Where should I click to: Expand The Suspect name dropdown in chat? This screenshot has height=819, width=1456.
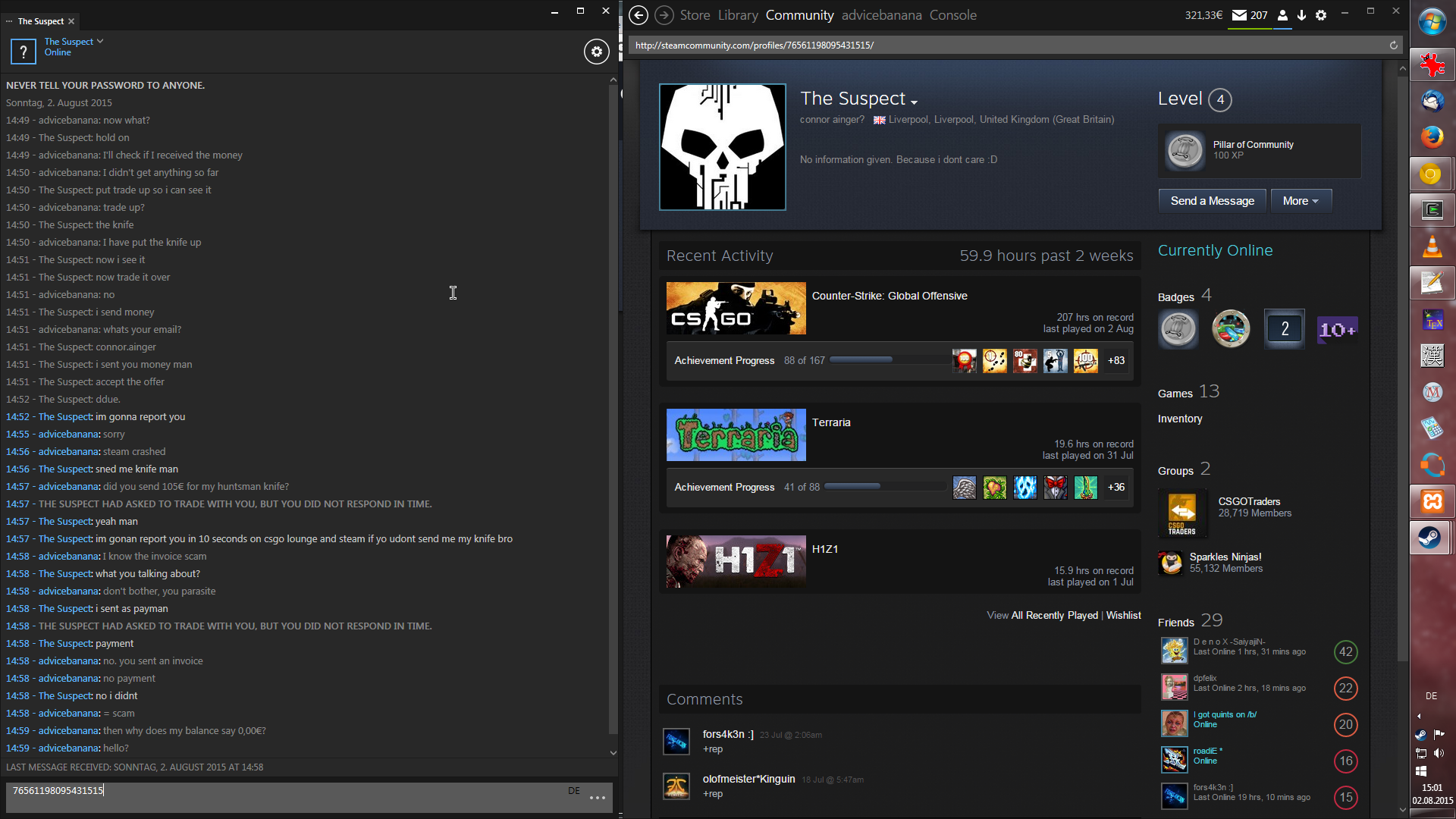(100, 41)
